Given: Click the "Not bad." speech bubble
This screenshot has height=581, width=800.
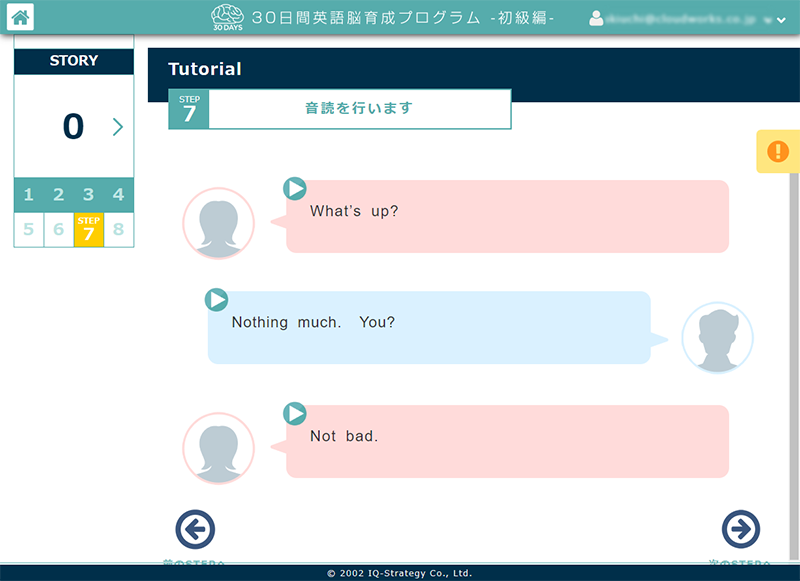Looking at the screenshot, I should pyautogui.click(x=507, y=441).
